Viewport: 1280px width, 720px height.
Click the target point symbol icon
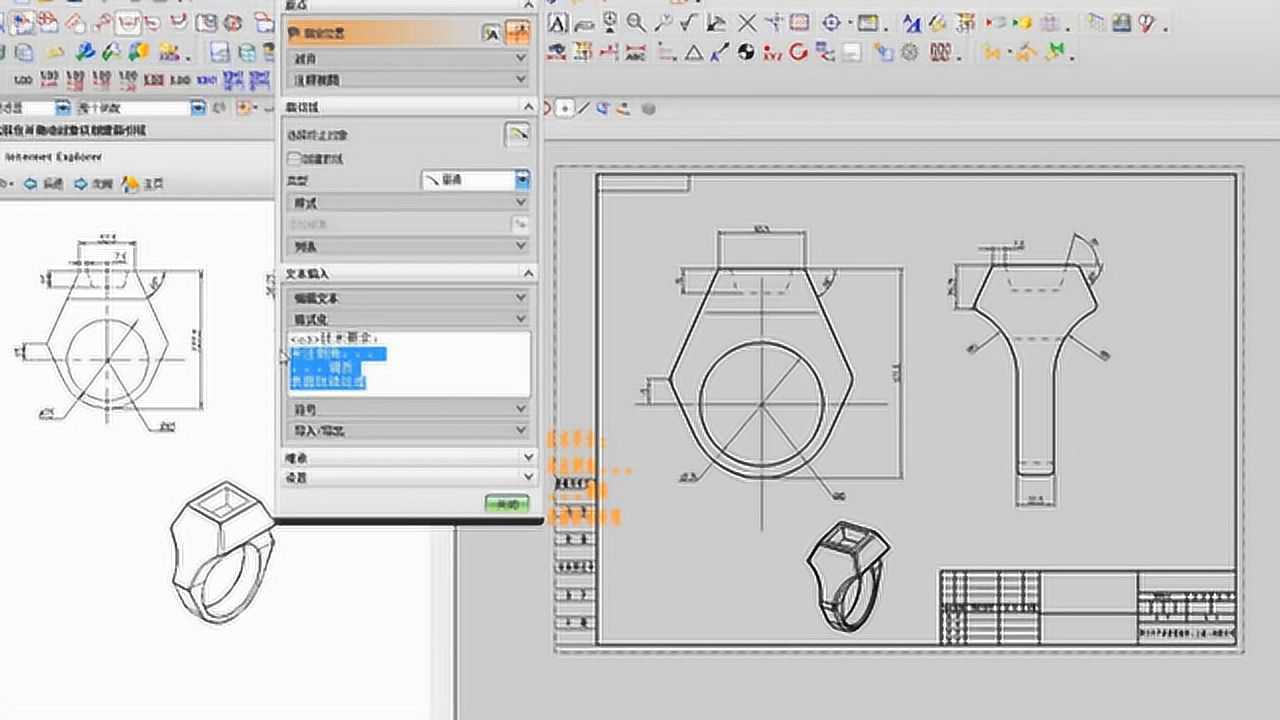pos(831,22)
